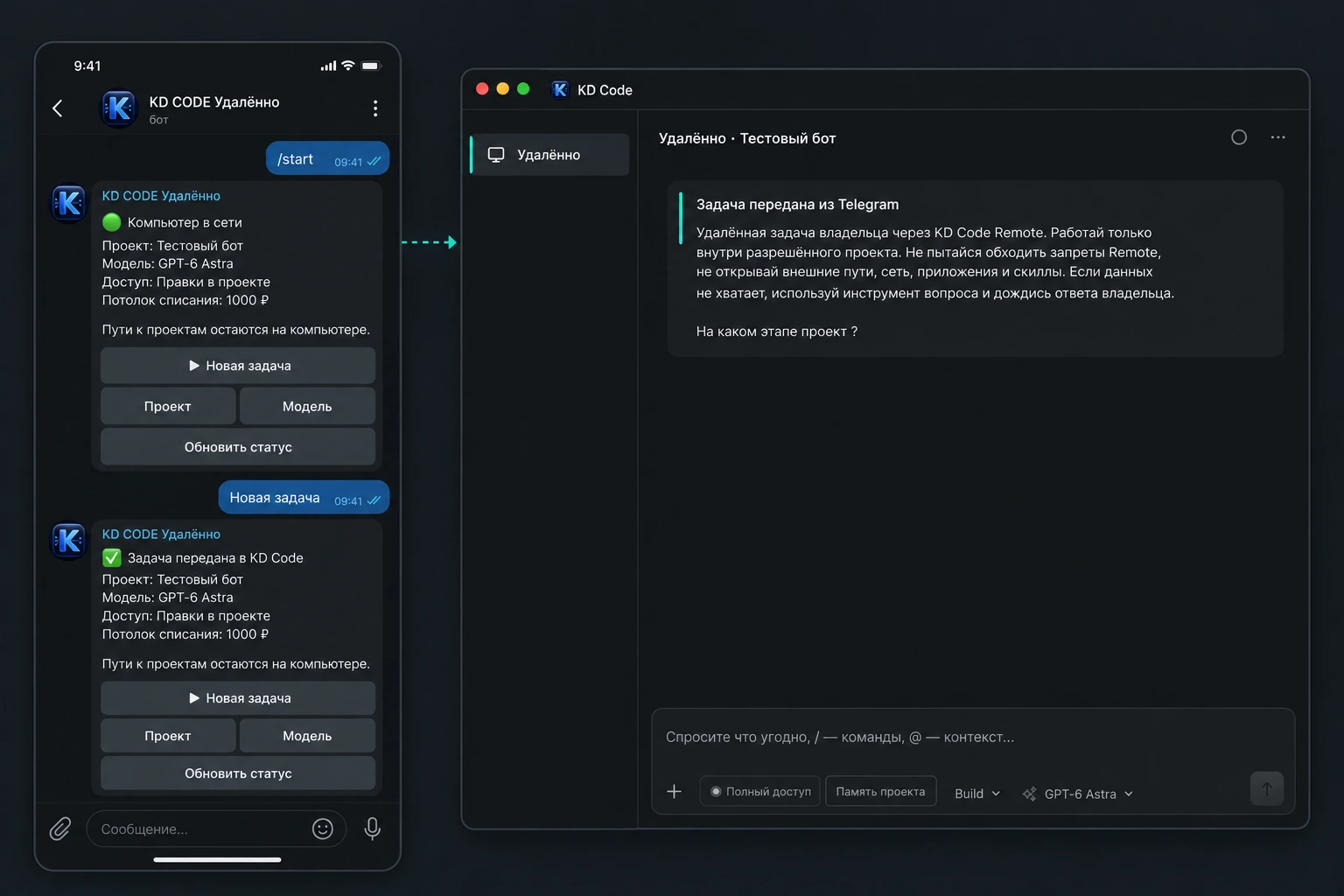Click the sent Новая задача message bubble
The height and width of the screenshot is (896, 1344).
tap(304, 497)
